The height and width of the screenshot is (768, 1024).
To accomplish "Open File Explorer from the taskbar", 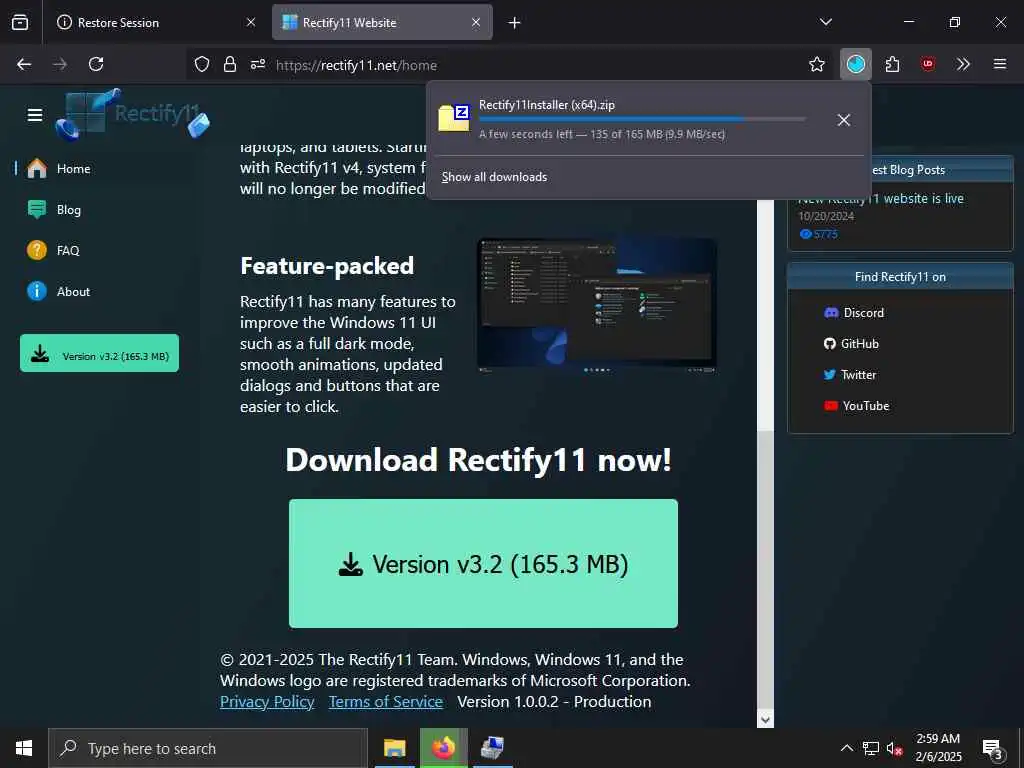I will [394, 748].
